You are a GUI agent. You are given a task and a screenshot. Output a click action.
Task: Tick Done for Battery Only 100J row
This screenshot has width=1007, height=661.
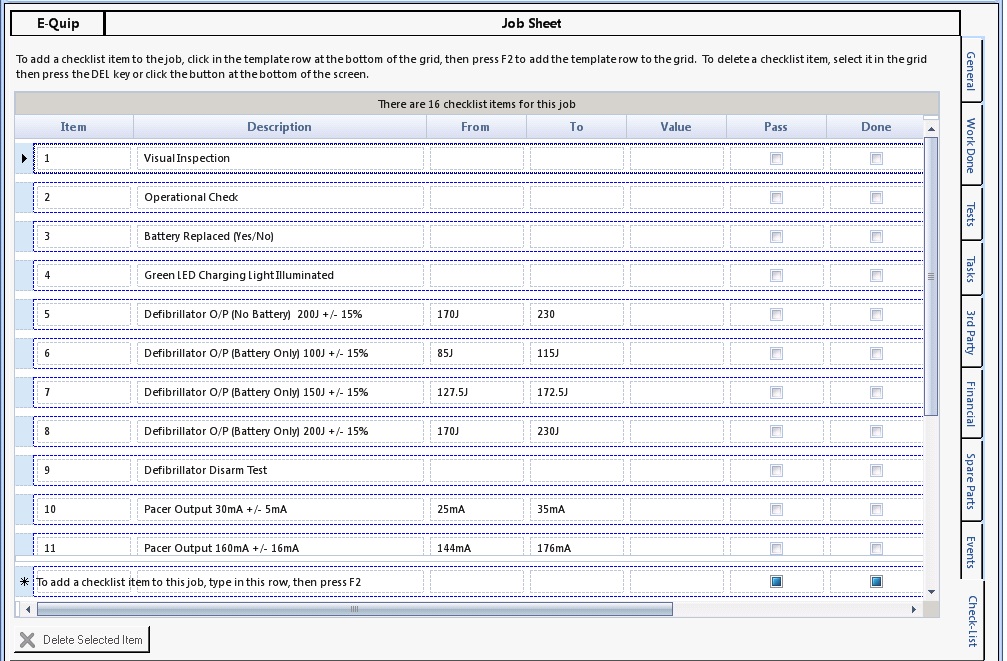point(876,354)
